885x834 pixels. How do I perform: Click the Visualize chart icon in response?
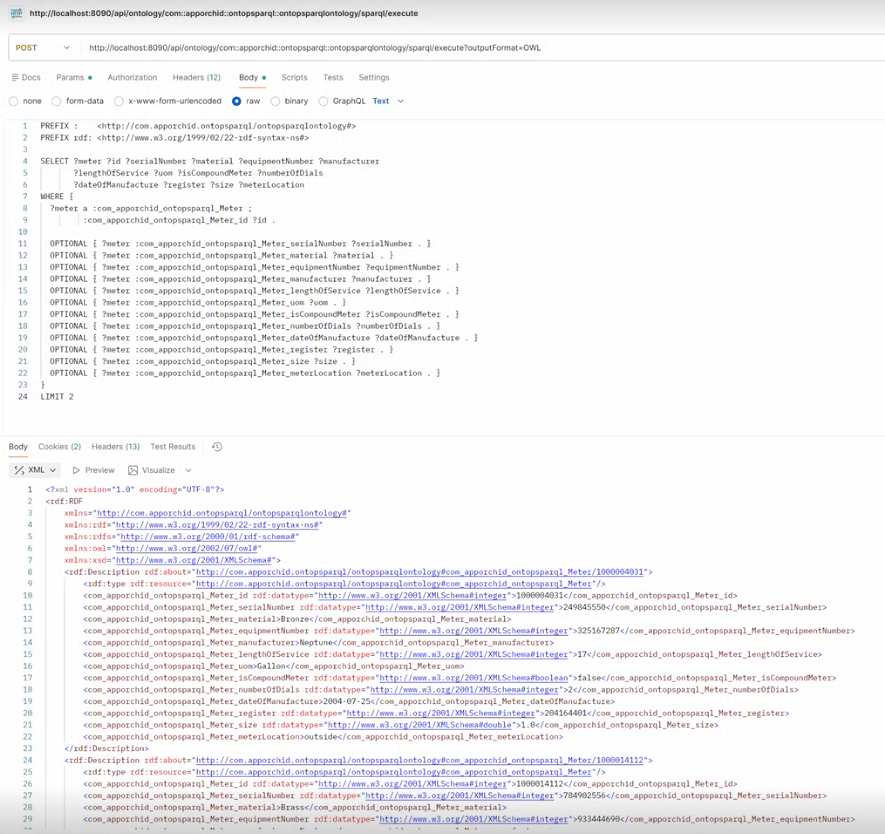(133, 470)
